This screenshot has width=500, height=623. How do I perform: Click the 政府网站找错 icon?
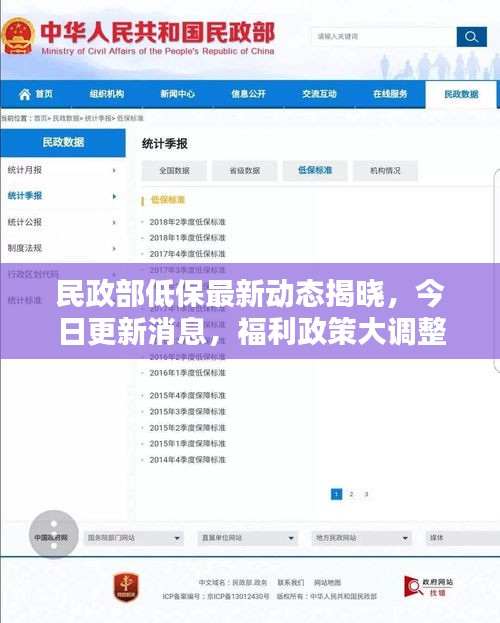[428, 586]
